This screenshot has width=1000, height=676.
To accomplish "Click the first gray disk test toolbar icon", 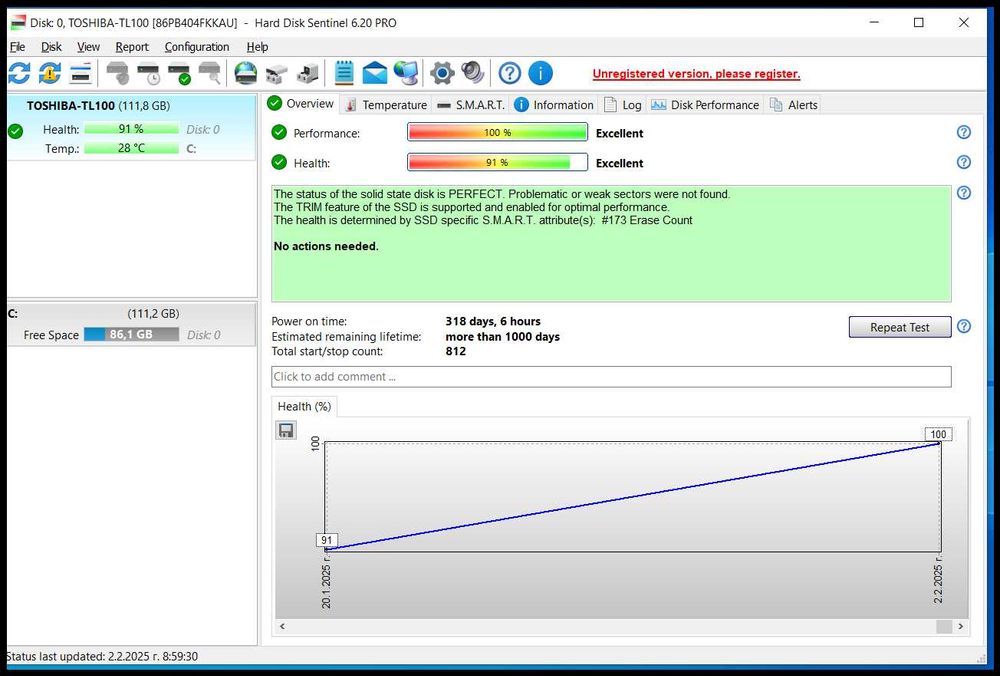I will (117, 73).
